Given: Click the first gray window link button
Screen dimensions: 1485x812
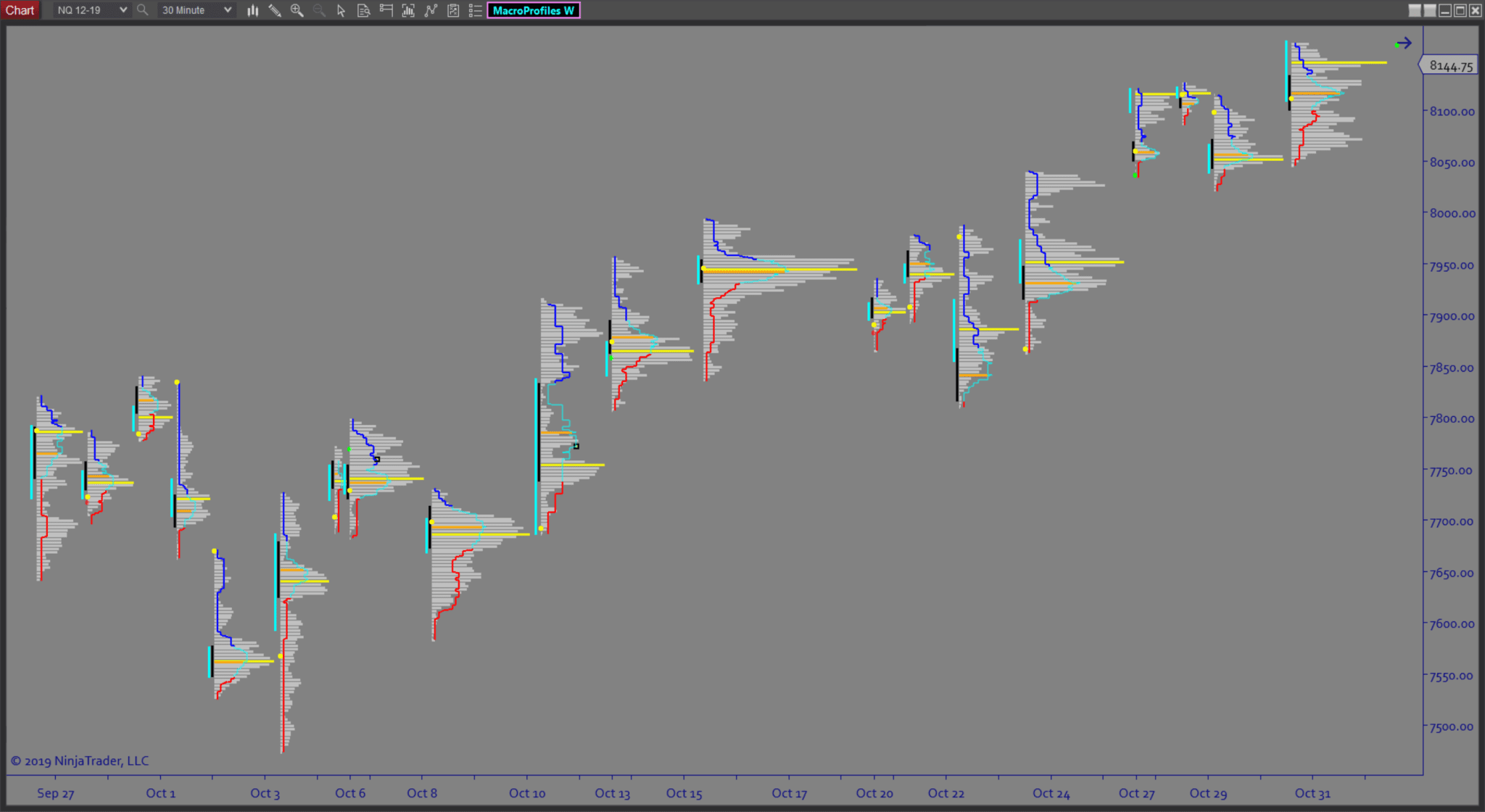Looking at the screenshot, I should coord(1414,10).
